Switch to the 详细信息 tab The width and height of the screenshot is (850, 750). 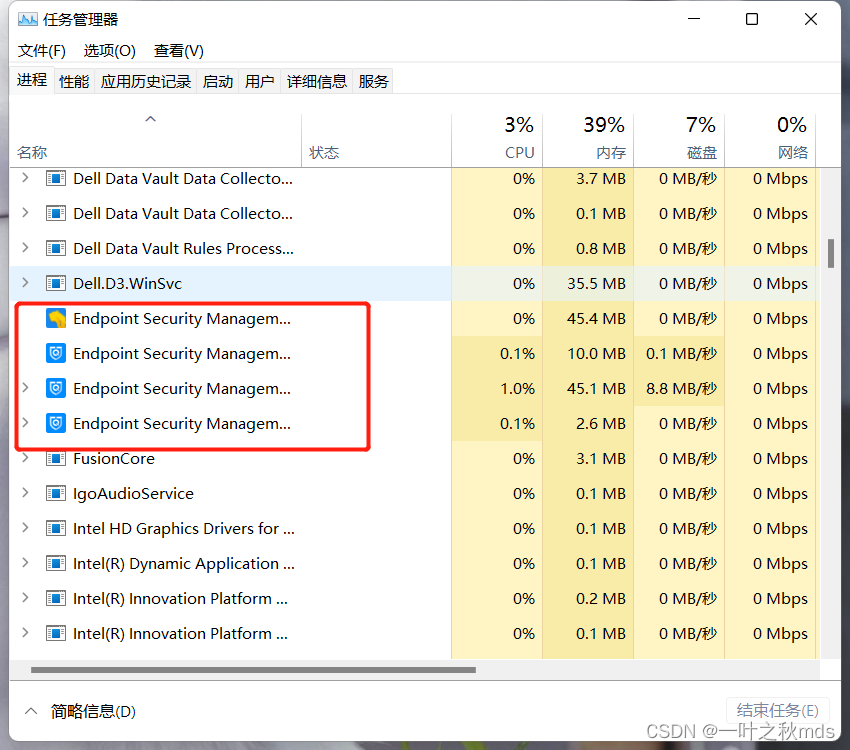317,81
